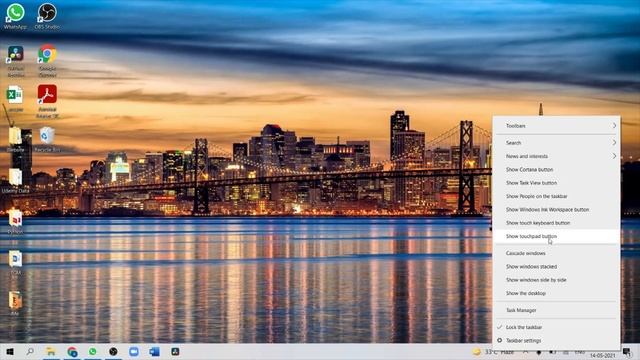This screenshot has height=360, width=640.
Task: Expand the Search submenu arrow
Action: click(614, 143)
